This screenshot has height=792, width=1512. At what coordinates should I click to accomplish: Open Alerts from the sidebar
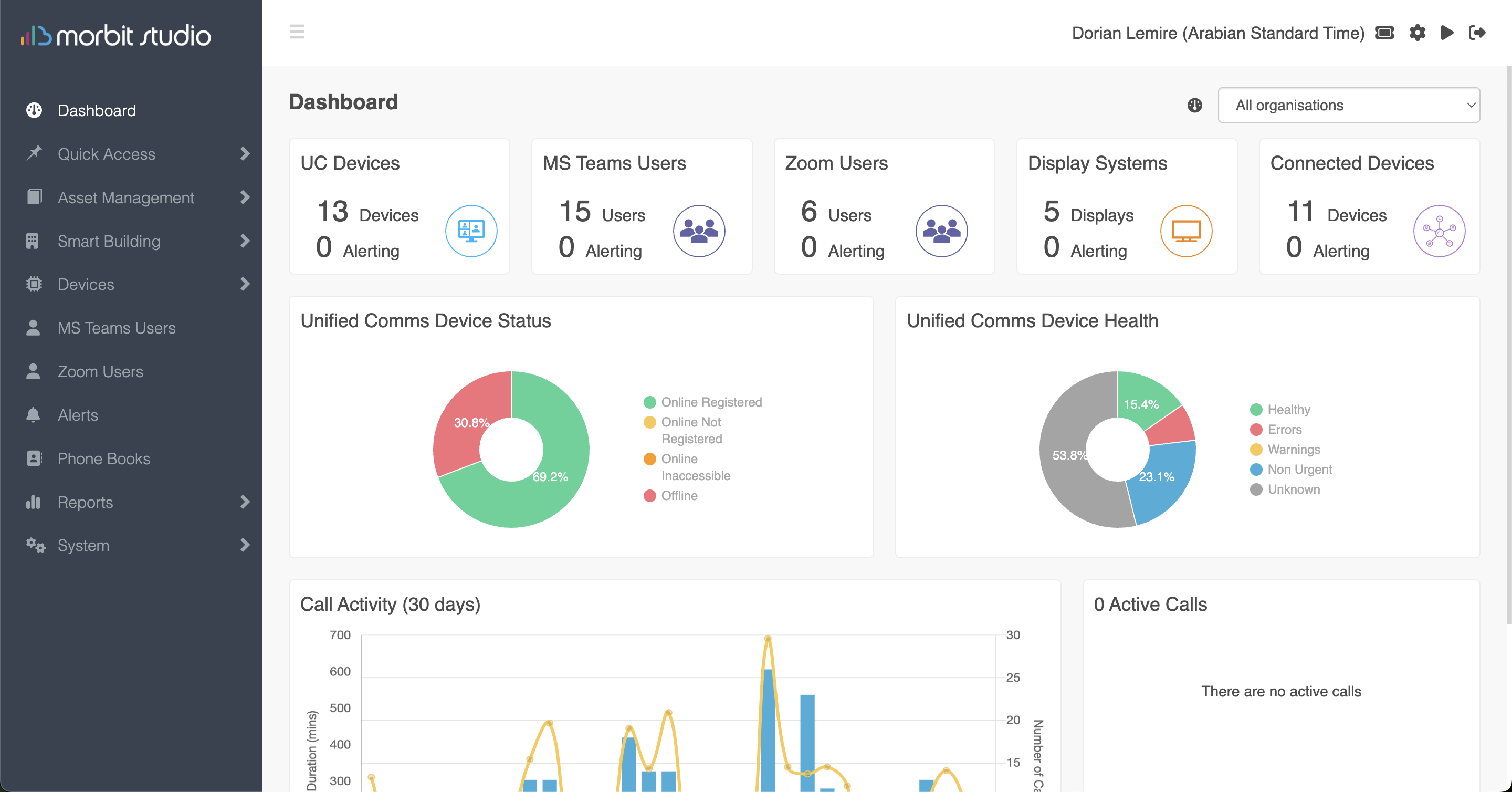tap(78, 415)
